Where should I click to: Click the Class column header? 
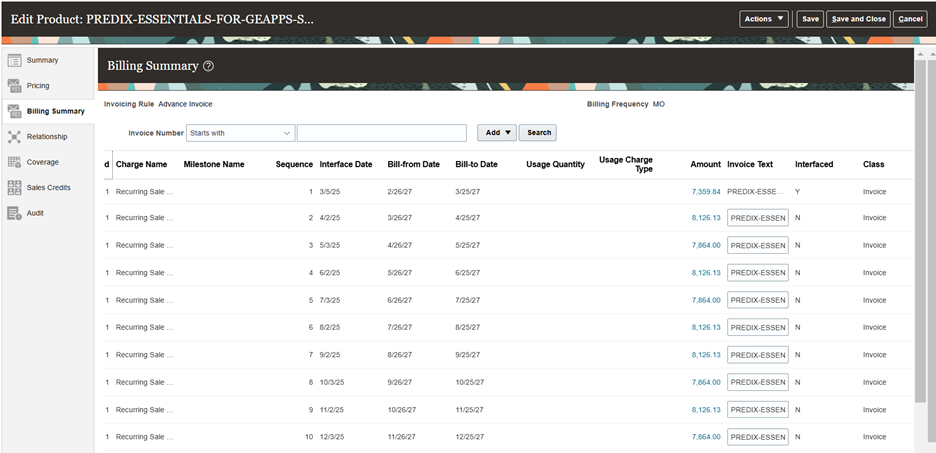873,164
